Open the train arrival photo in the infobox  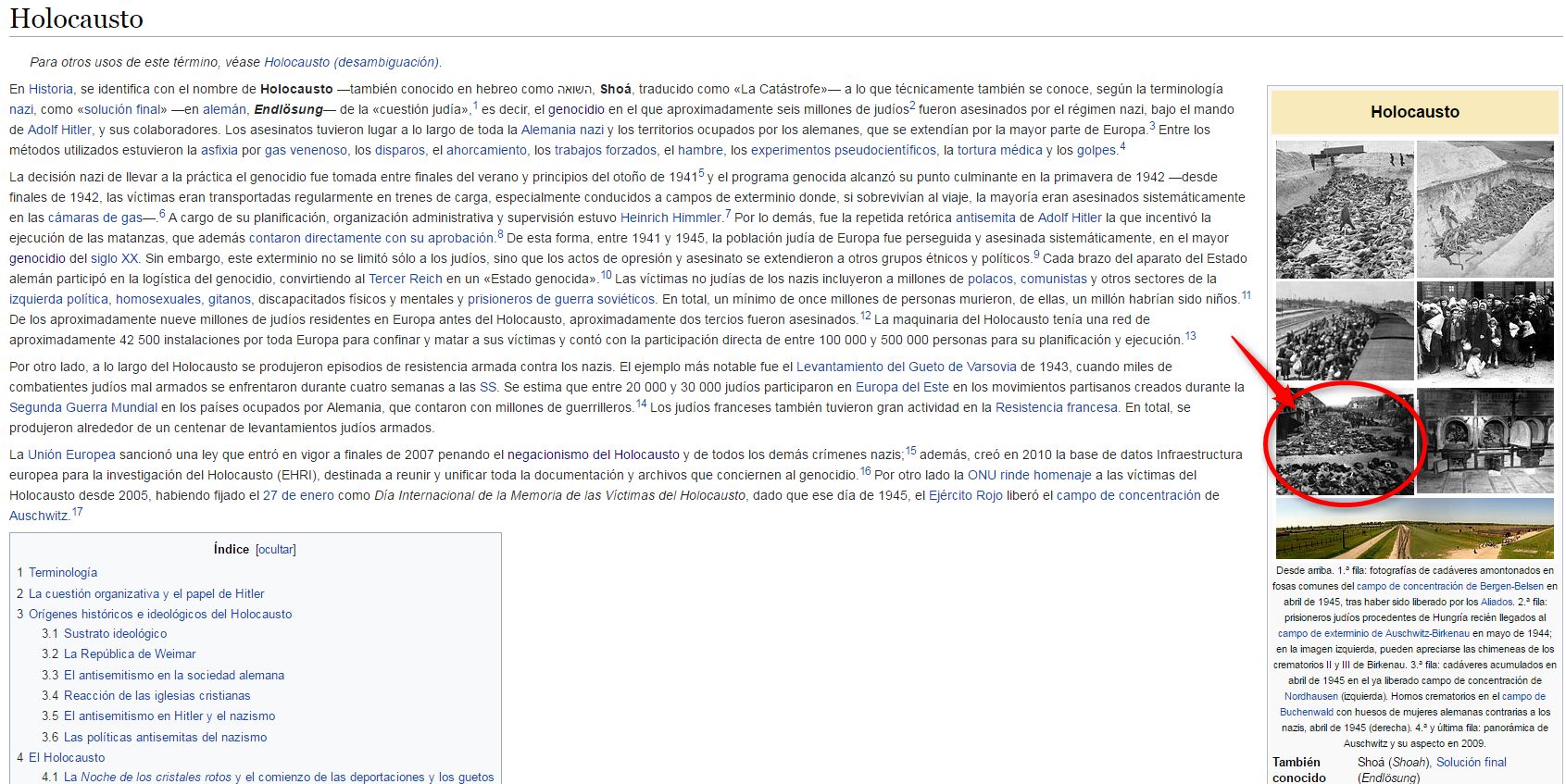[x=1345, y=332]
